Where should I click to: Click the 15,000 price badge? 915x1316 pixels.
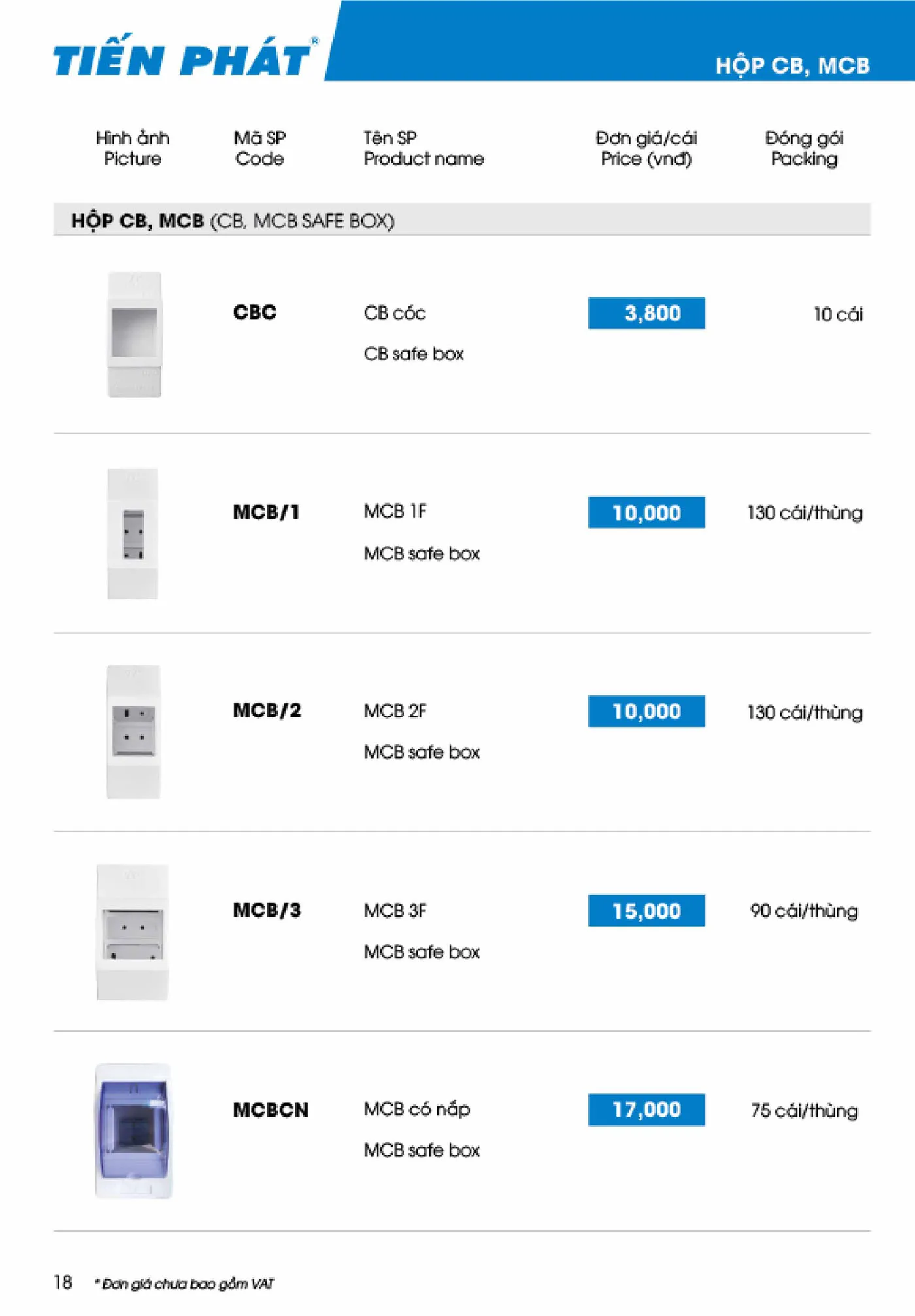tap(646, 910)
